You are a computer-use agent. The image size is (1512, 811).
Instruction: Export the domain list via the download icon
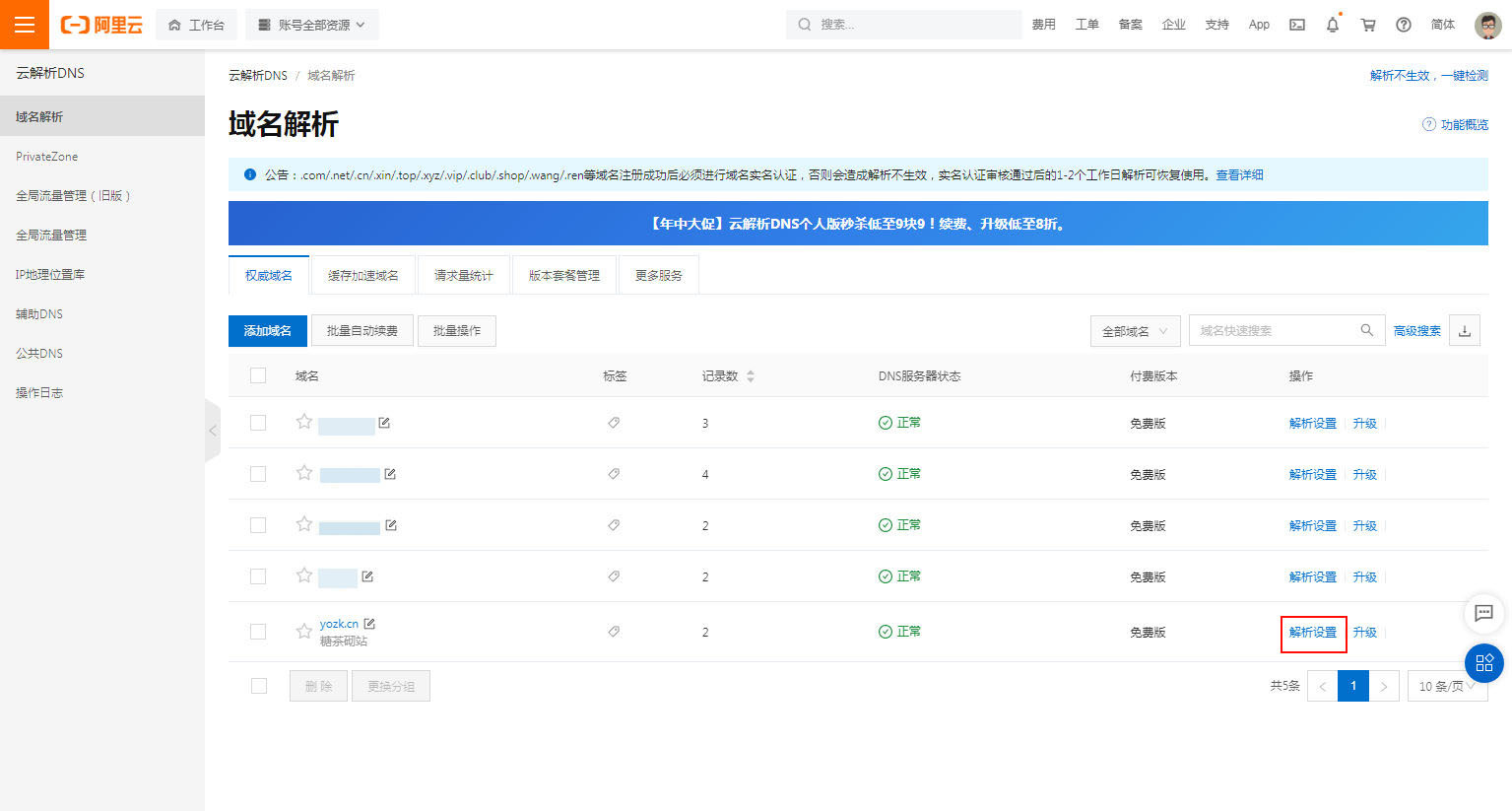[1464, 330]
